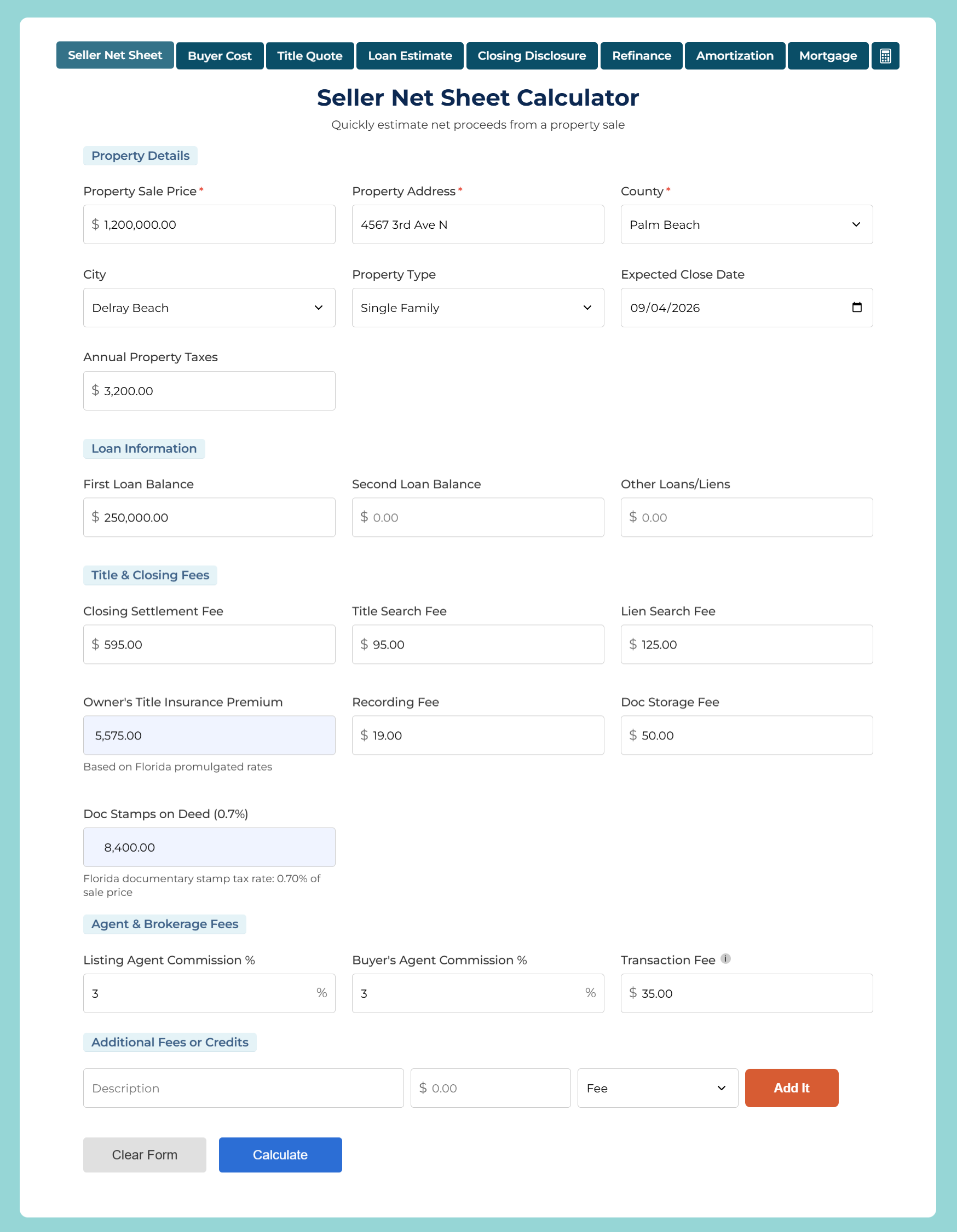The image size is (957, 1232).
Task: Open the calculator icon in the top toolbar
Action: [885, 55]
